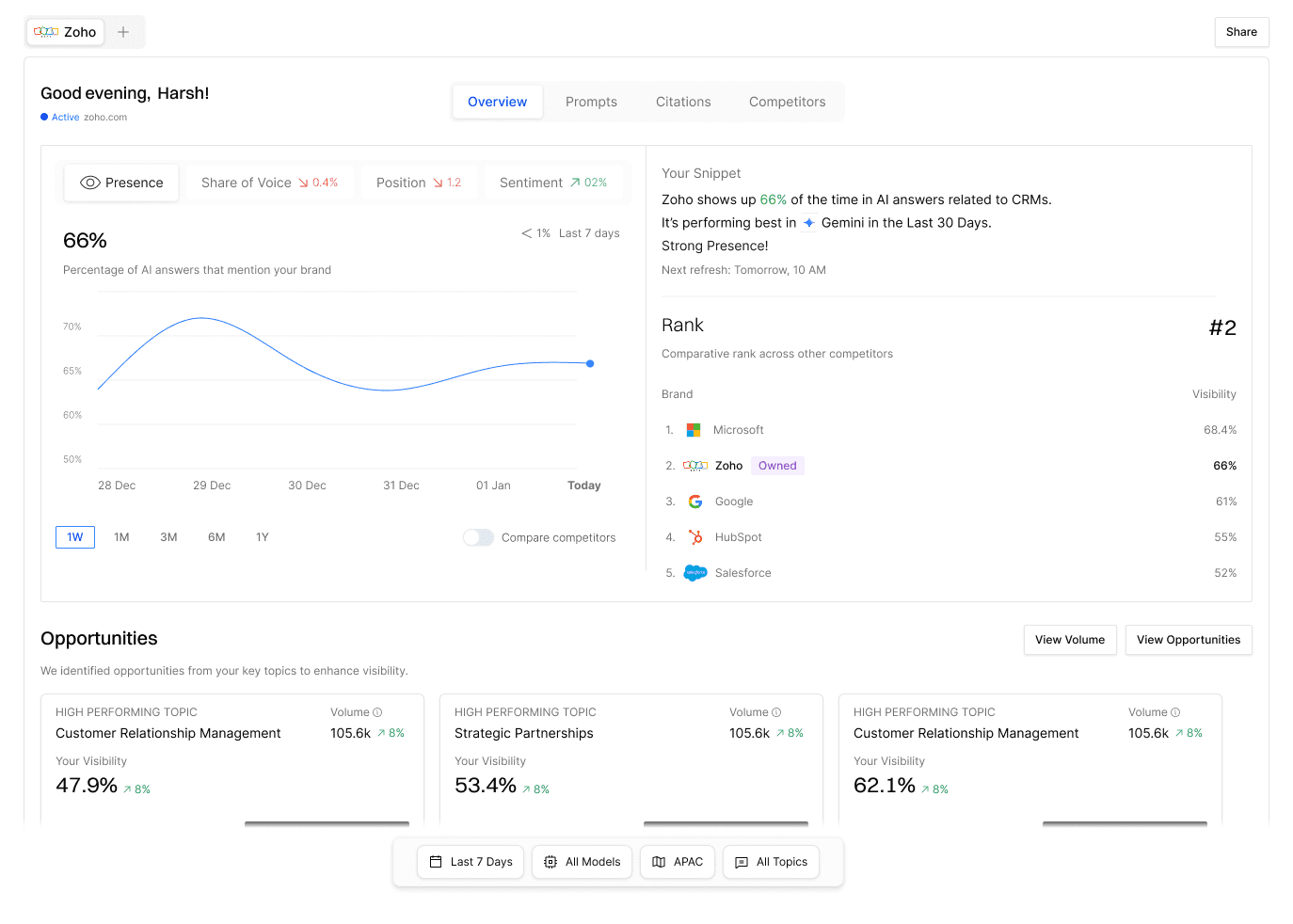Screen dimensions: 1293x924
Task: Click the 47.9% Customer Relationship Management card
Action: pos(232,760)
